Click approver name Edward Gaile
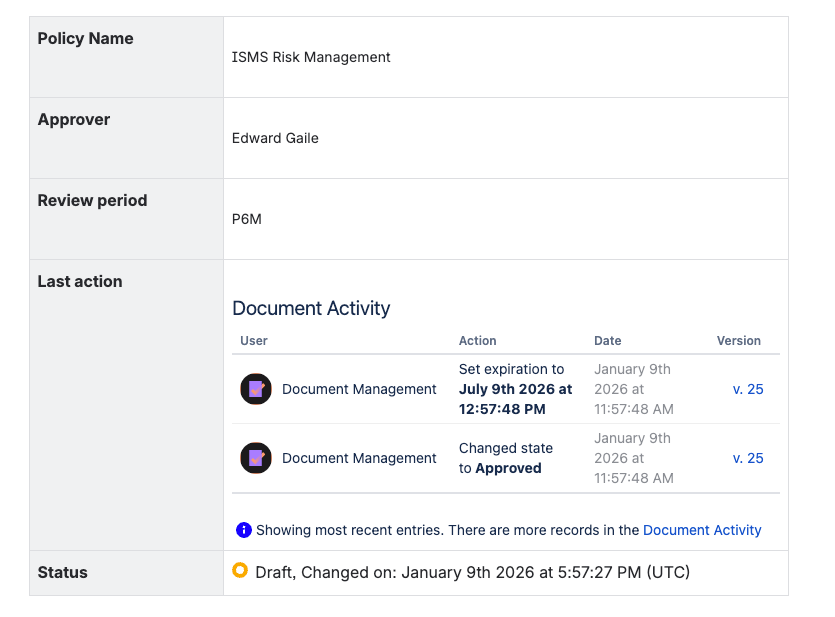This screenshot has height=617, width=835. pos(275,138)
